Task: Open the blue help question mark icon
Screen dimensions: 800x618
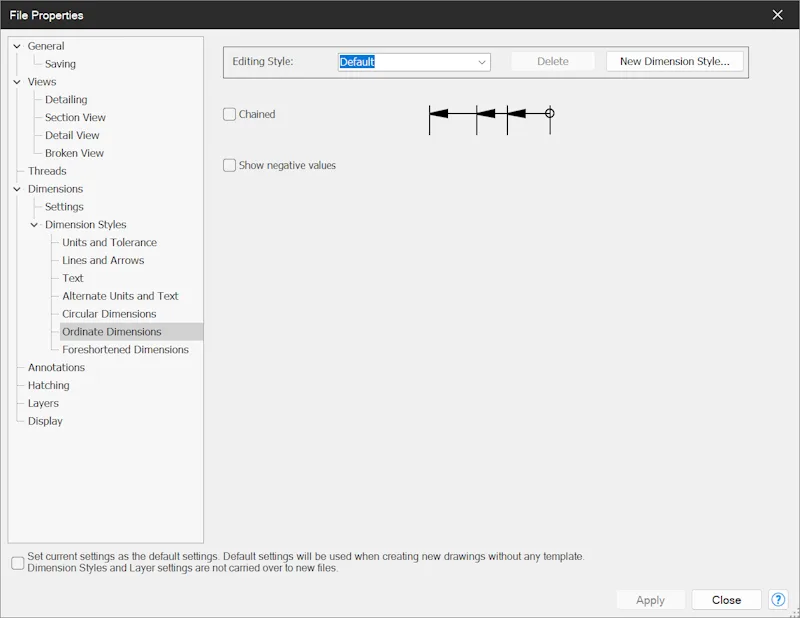Action: (x=778, y=600)
